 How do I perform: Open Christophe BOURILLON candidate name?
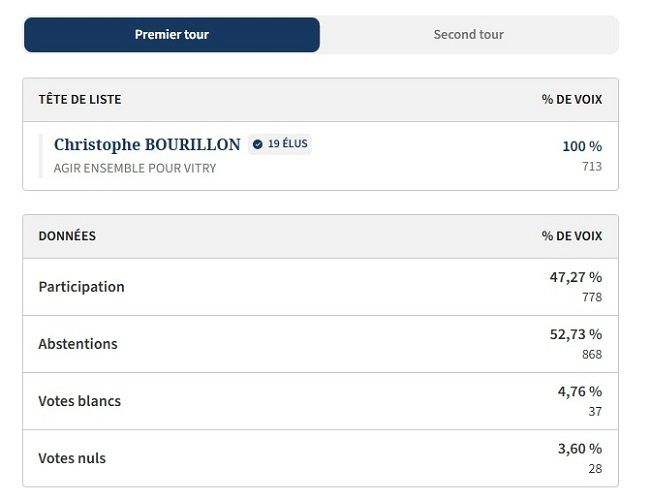click(147, 145)
